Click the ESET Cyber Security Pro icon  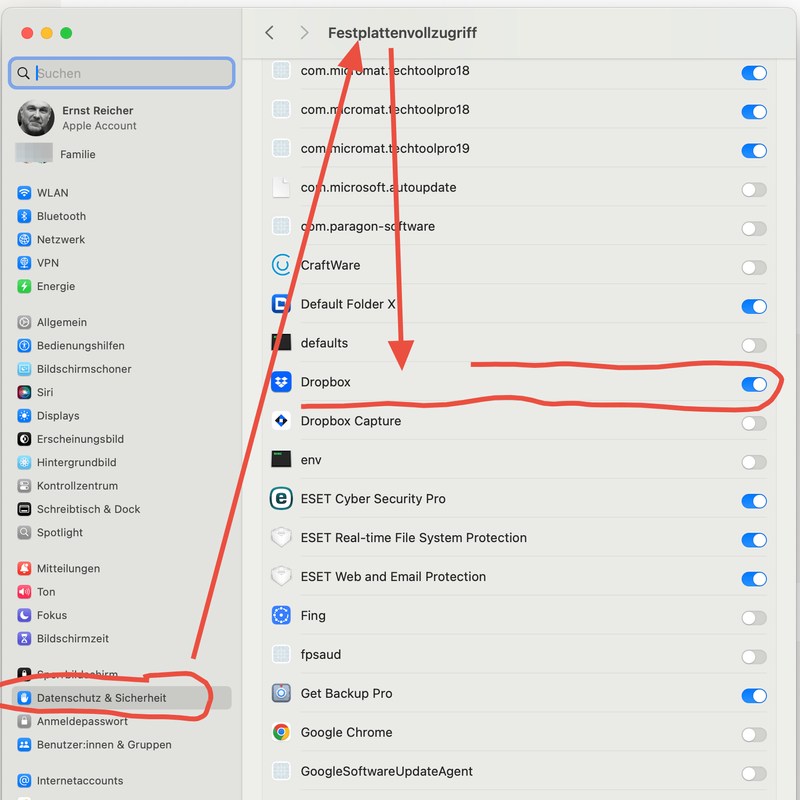(281, 499)
